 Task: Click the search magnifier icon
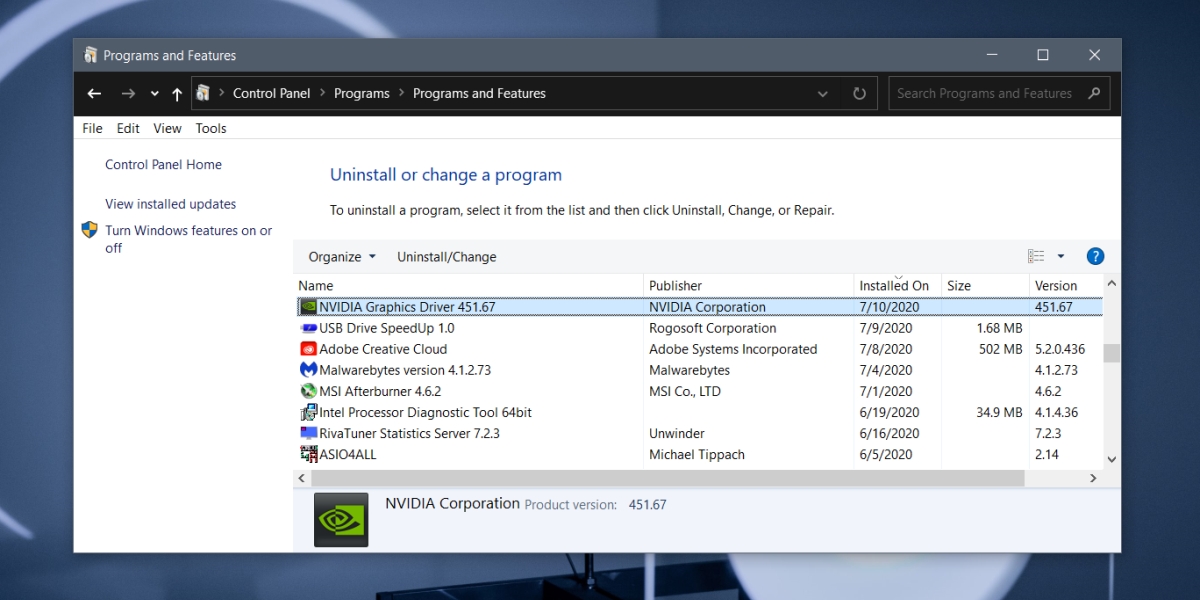coord(1093,93)
